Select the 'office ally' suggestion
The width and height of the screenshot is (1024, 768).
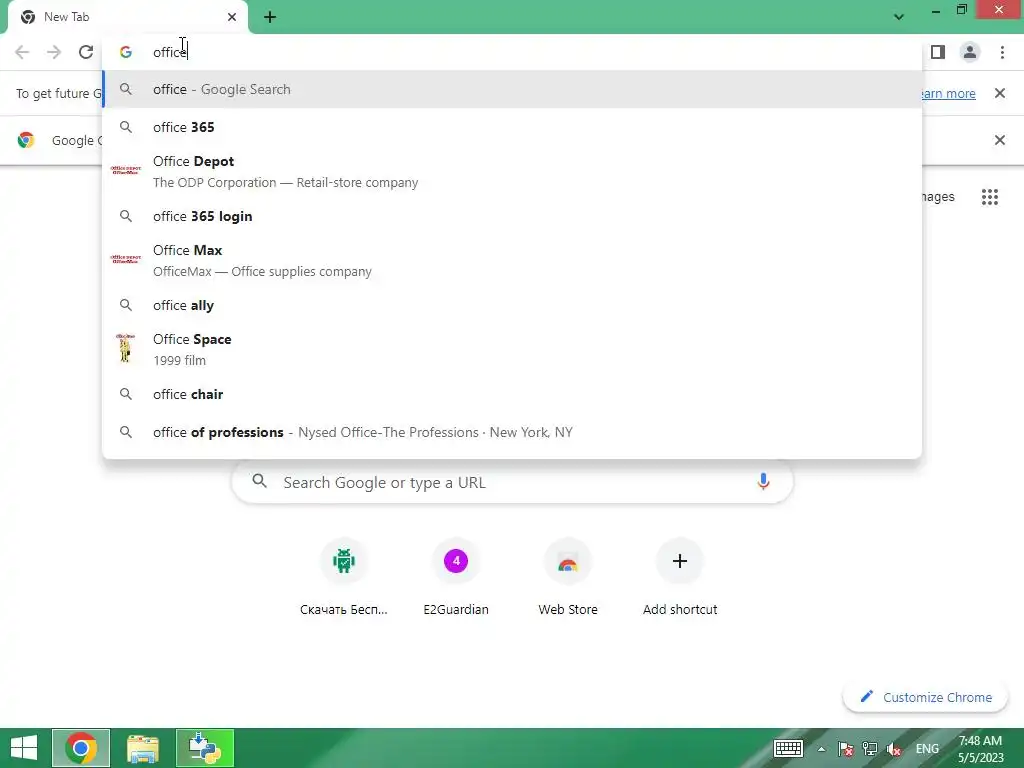pos(513,305)
